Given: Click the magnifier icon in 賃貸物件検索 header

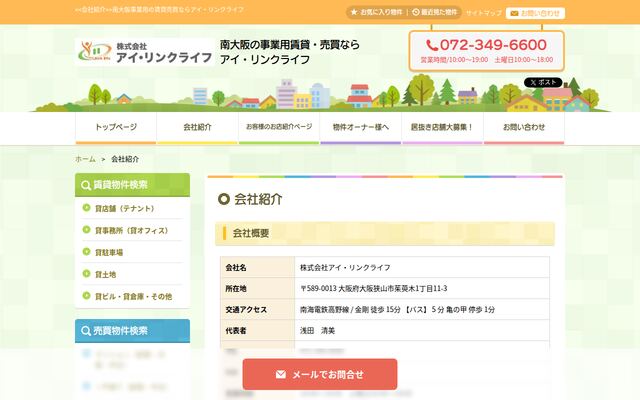Looking at the screenshot, I should 86,185.
